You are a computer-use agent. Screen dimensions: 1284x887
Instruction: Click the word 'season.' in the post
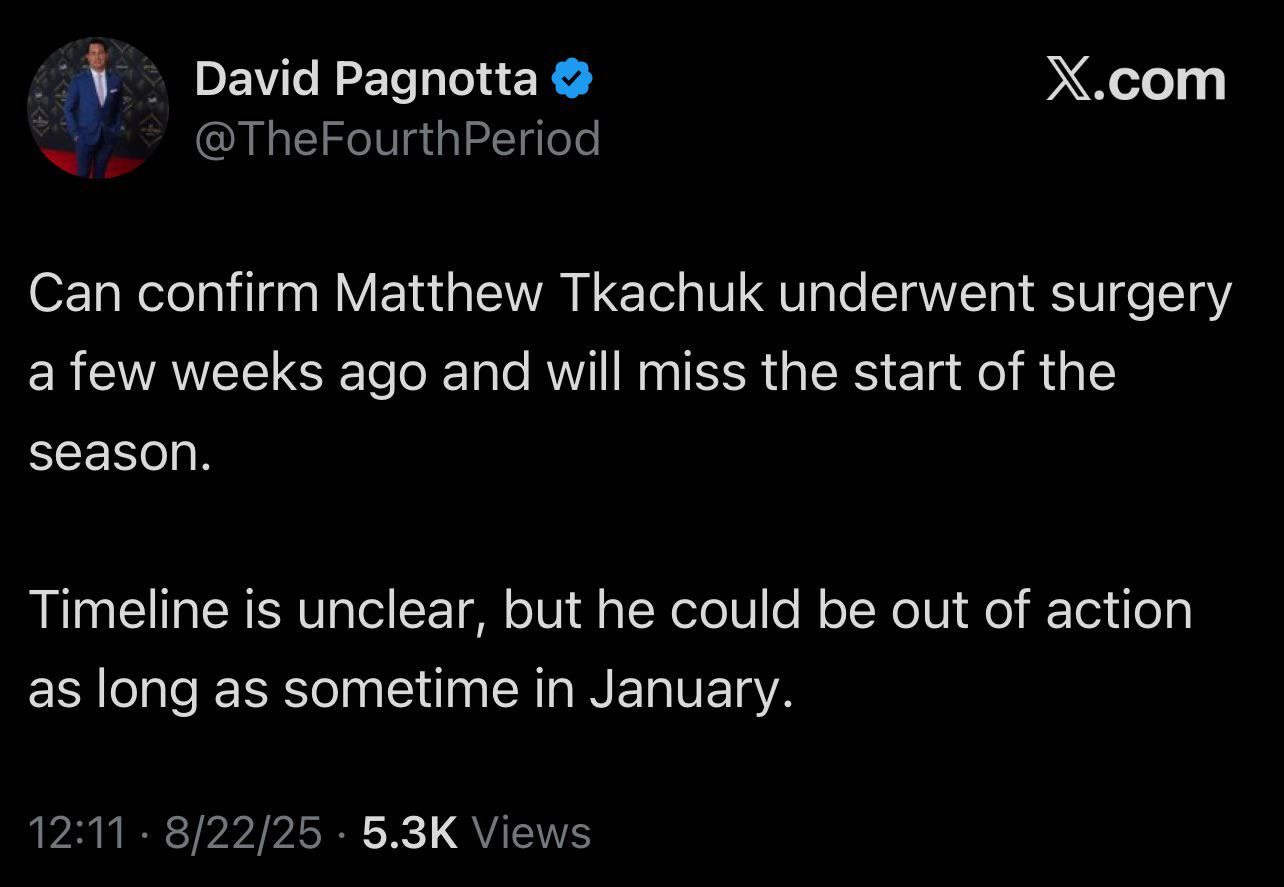(120, 455)
